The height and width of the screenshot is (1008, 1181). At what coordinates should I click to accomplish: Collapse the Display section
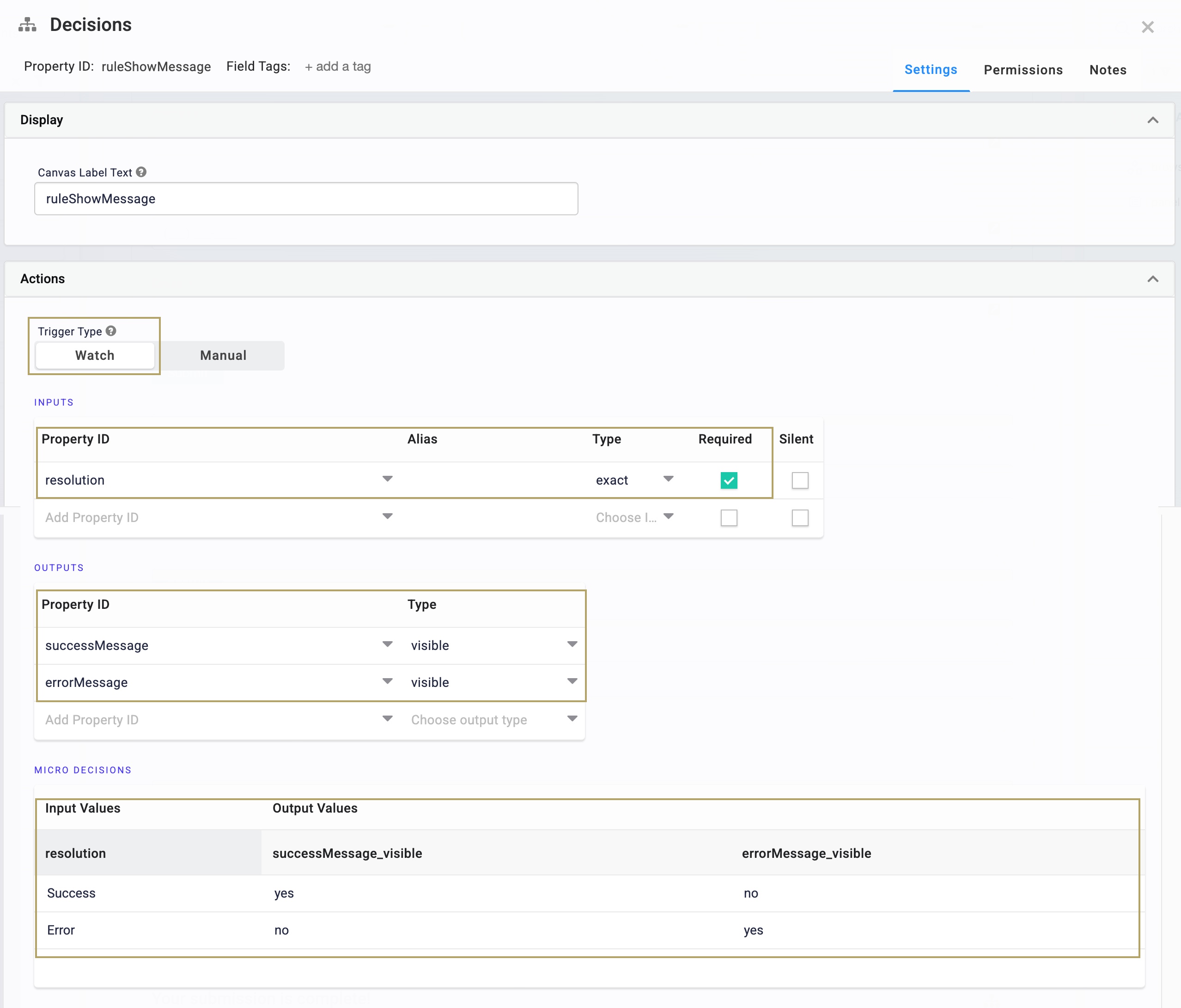pyautogui.click(x=1153, y=120)
